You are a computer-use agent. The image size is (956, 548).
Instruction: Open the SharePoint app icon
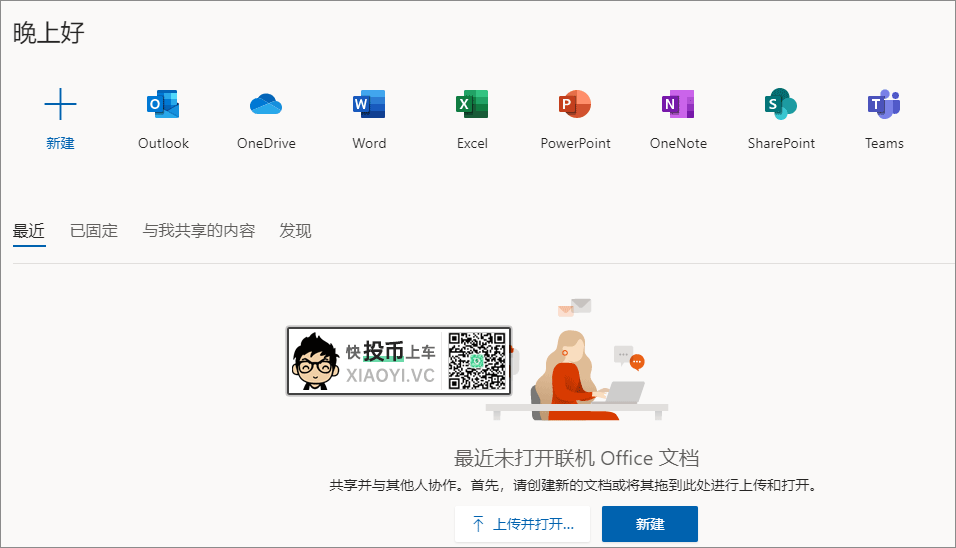pyautogui.click(x=781, y=104)
